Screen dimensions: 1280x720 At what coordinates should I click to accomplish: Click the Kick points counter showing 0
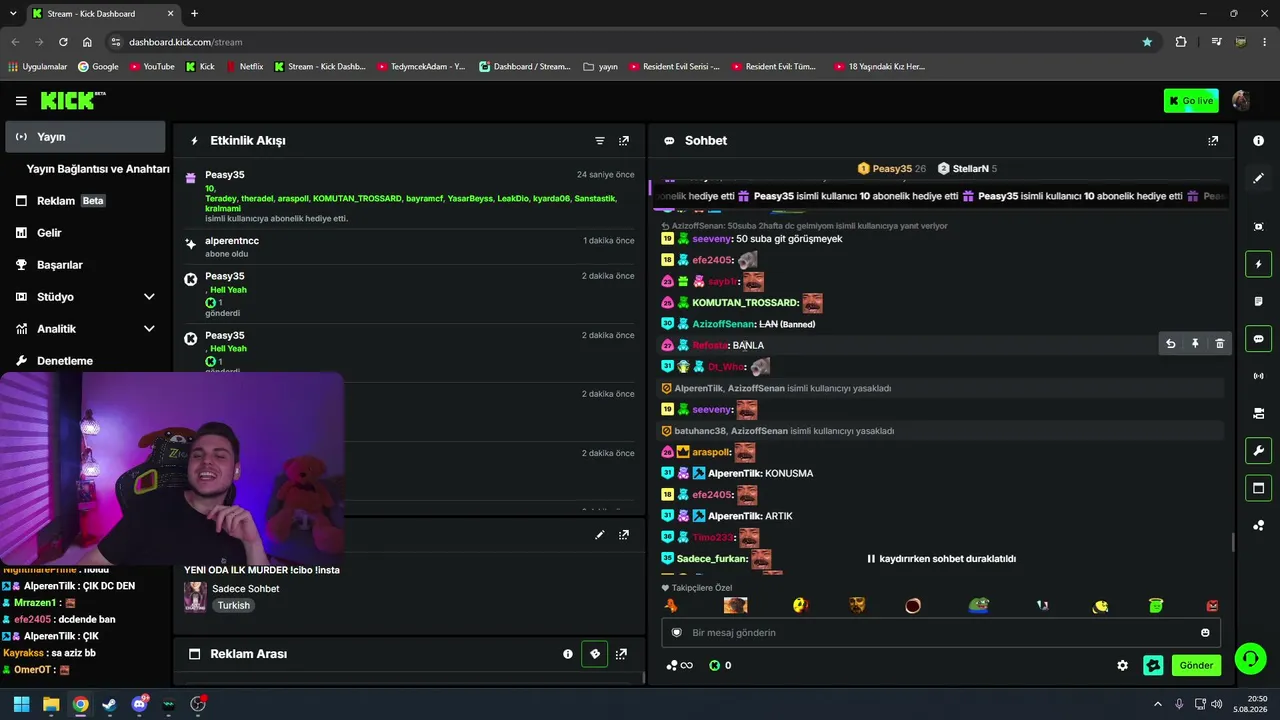click(720, 665)
